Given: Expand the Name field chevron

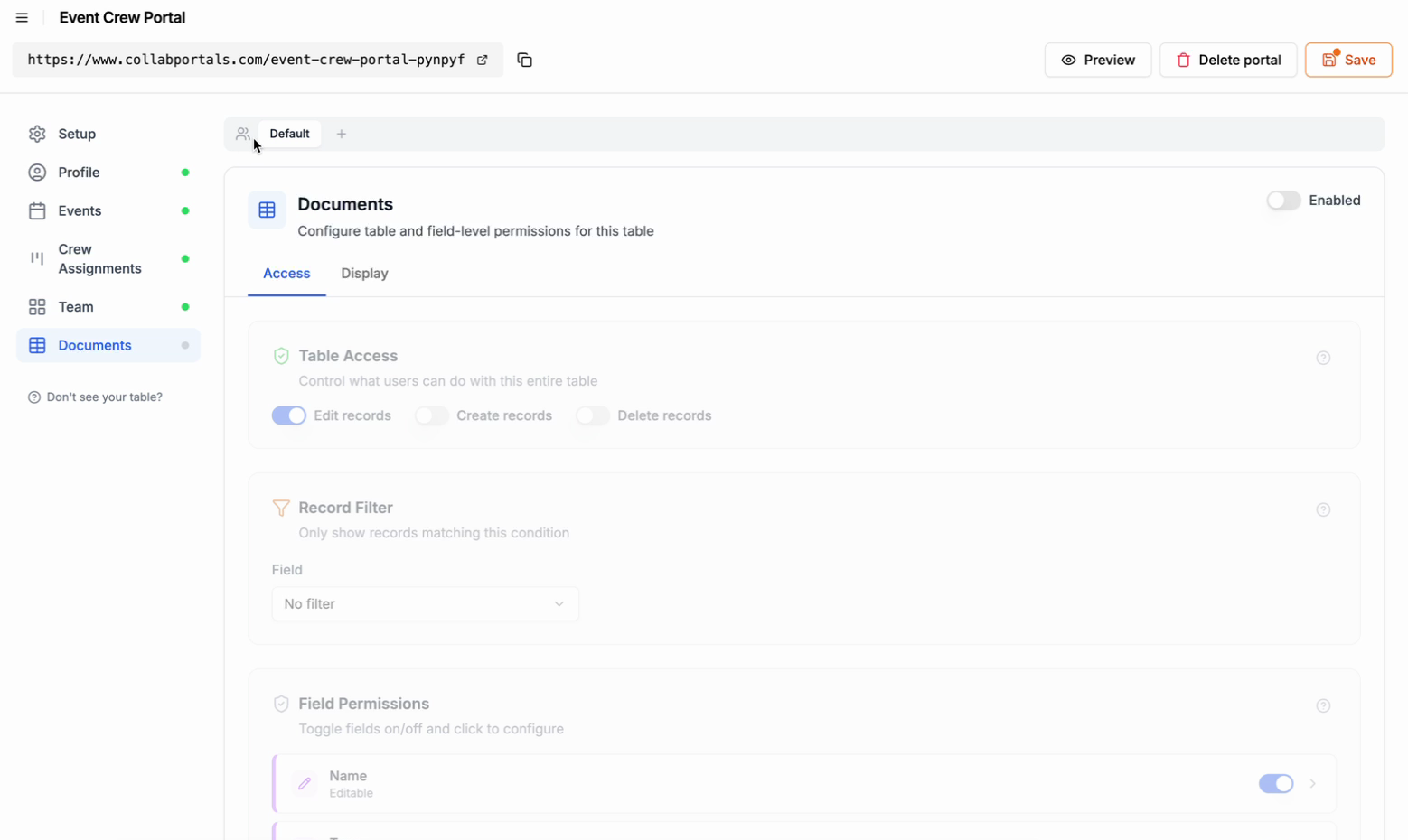Looking at the screenshot, I should [x=1313, y=784].
